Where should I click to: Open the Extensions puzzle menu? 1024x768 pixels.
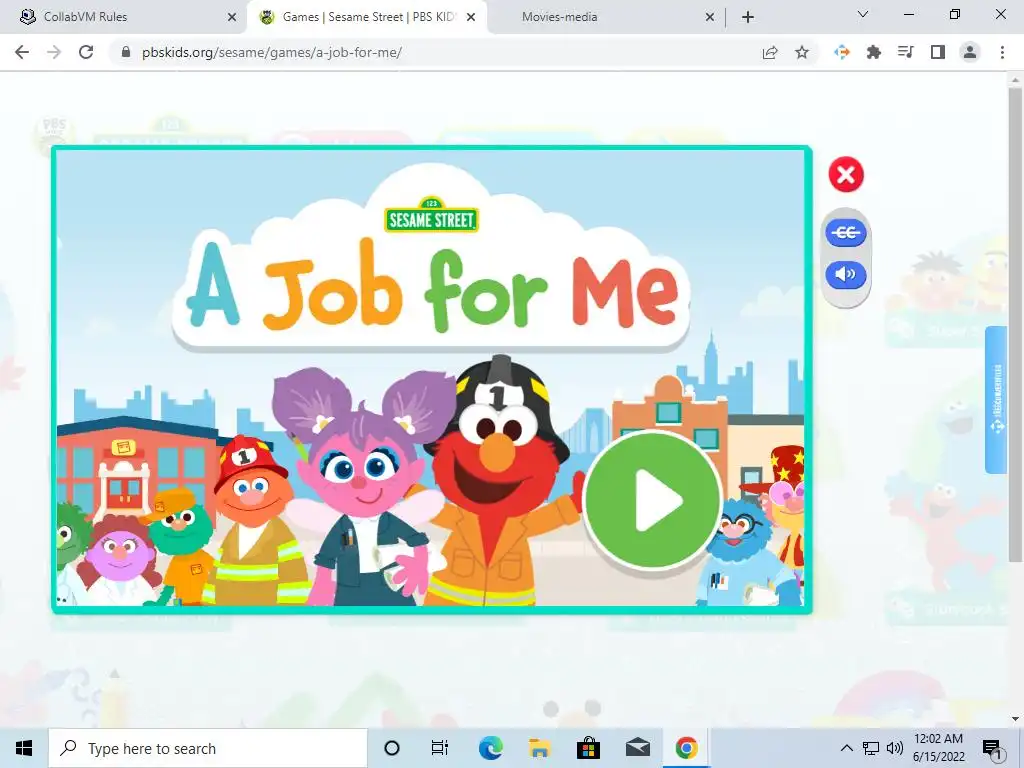point(874,52)
